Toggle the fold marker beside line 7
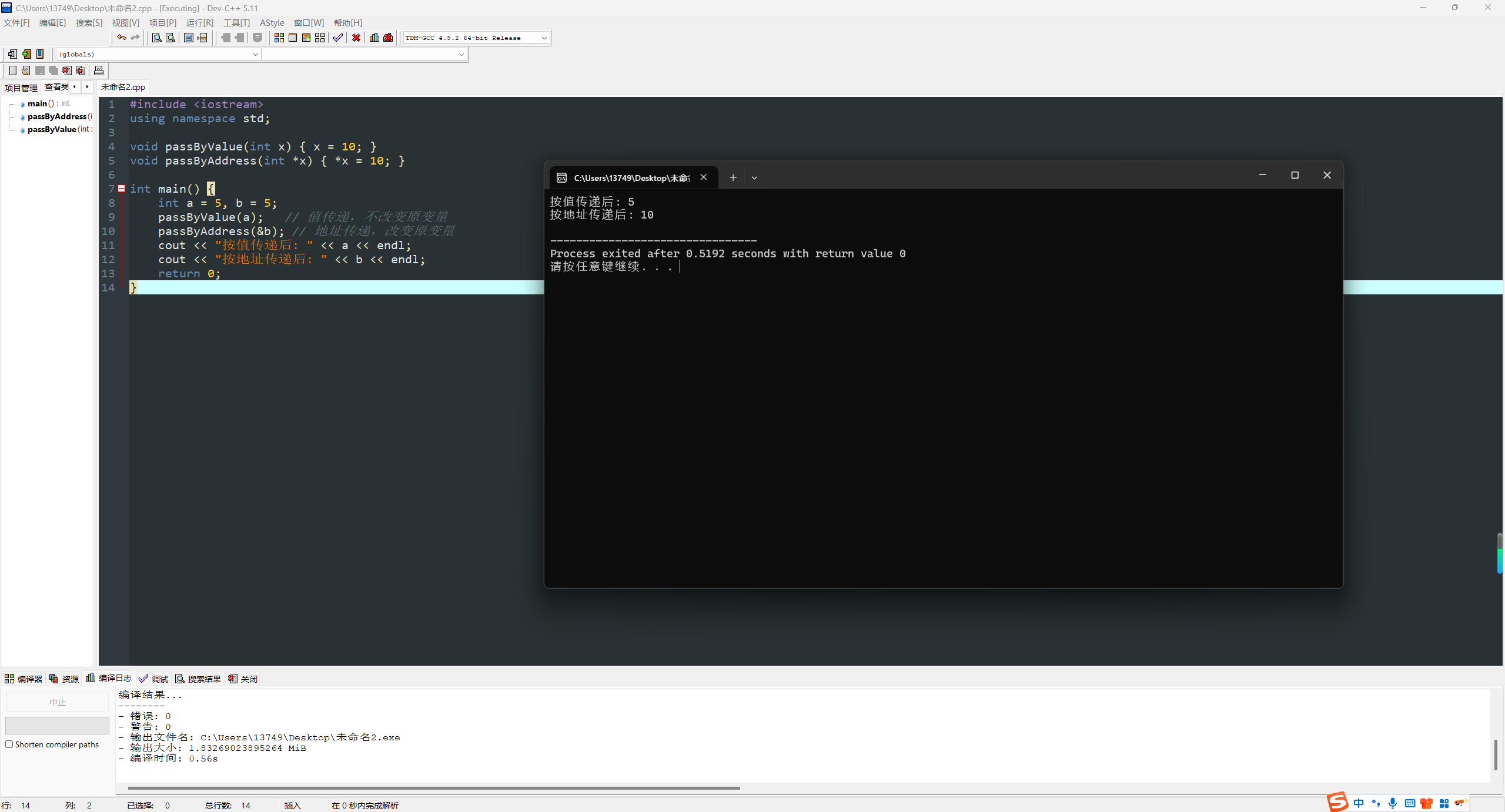The image size is (1505, 812). pyautogui.click(x=122, y=189)
